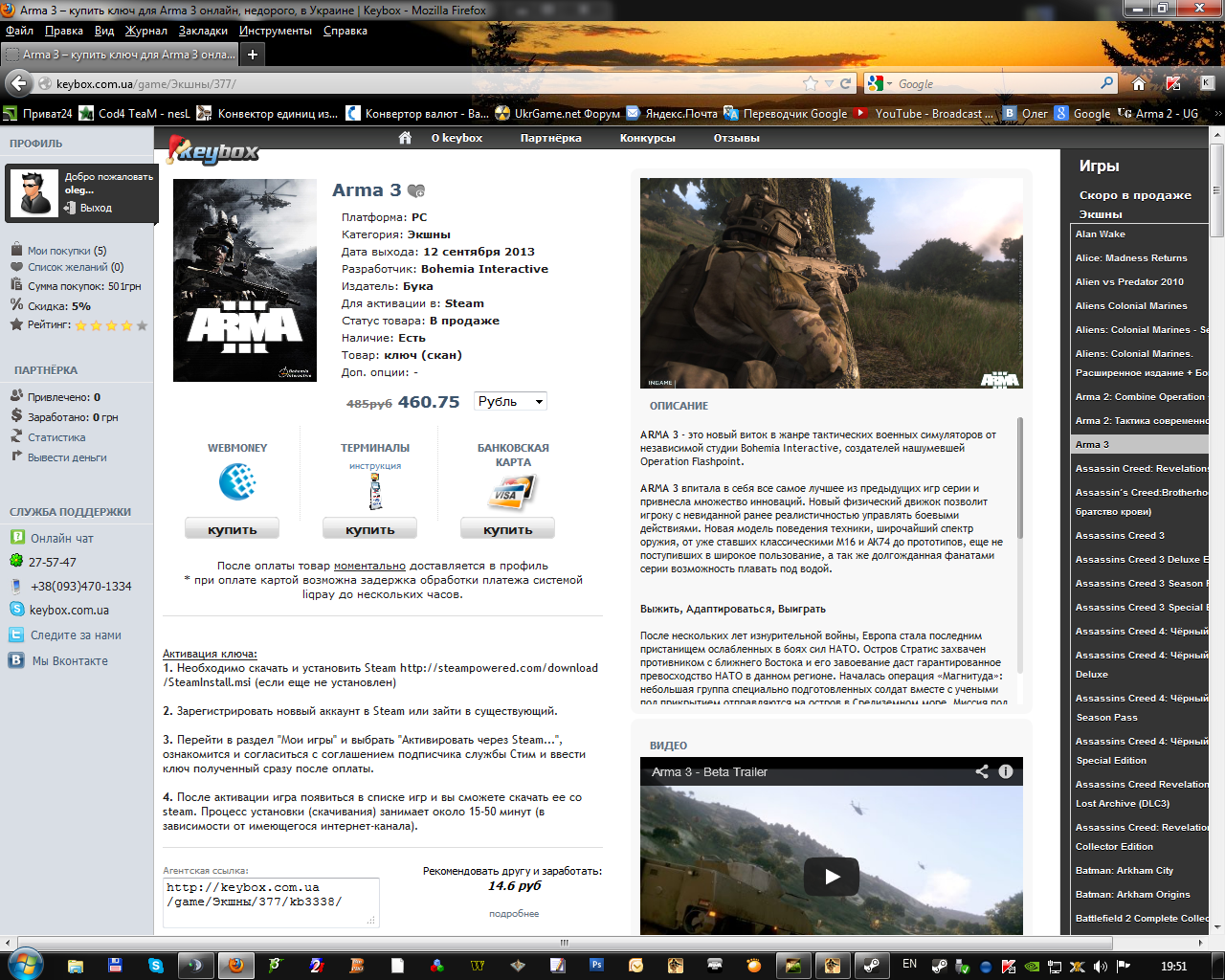Buy via bank card with its купить button
This screenshot has width=1225, height=980.
point(507,529)
